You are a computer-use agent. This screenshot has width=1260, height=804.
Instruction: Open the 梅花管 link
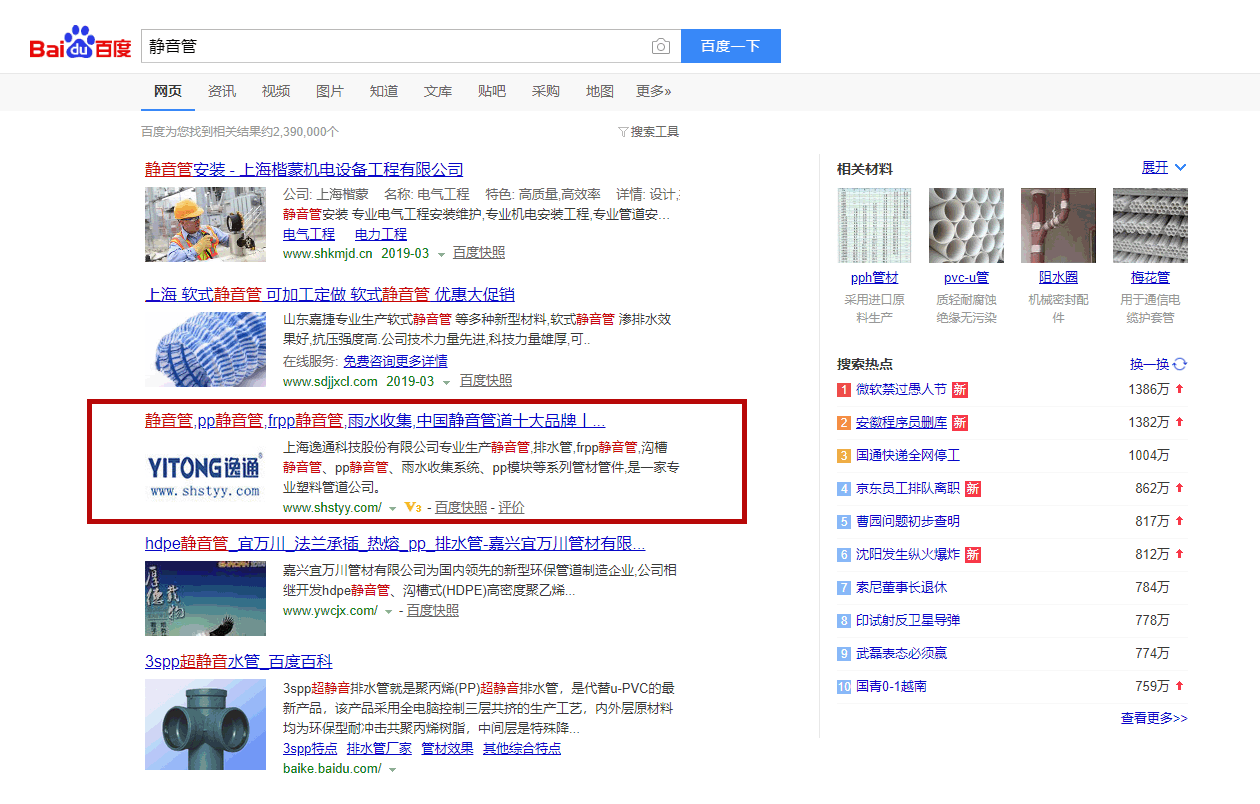[1150, 278]
